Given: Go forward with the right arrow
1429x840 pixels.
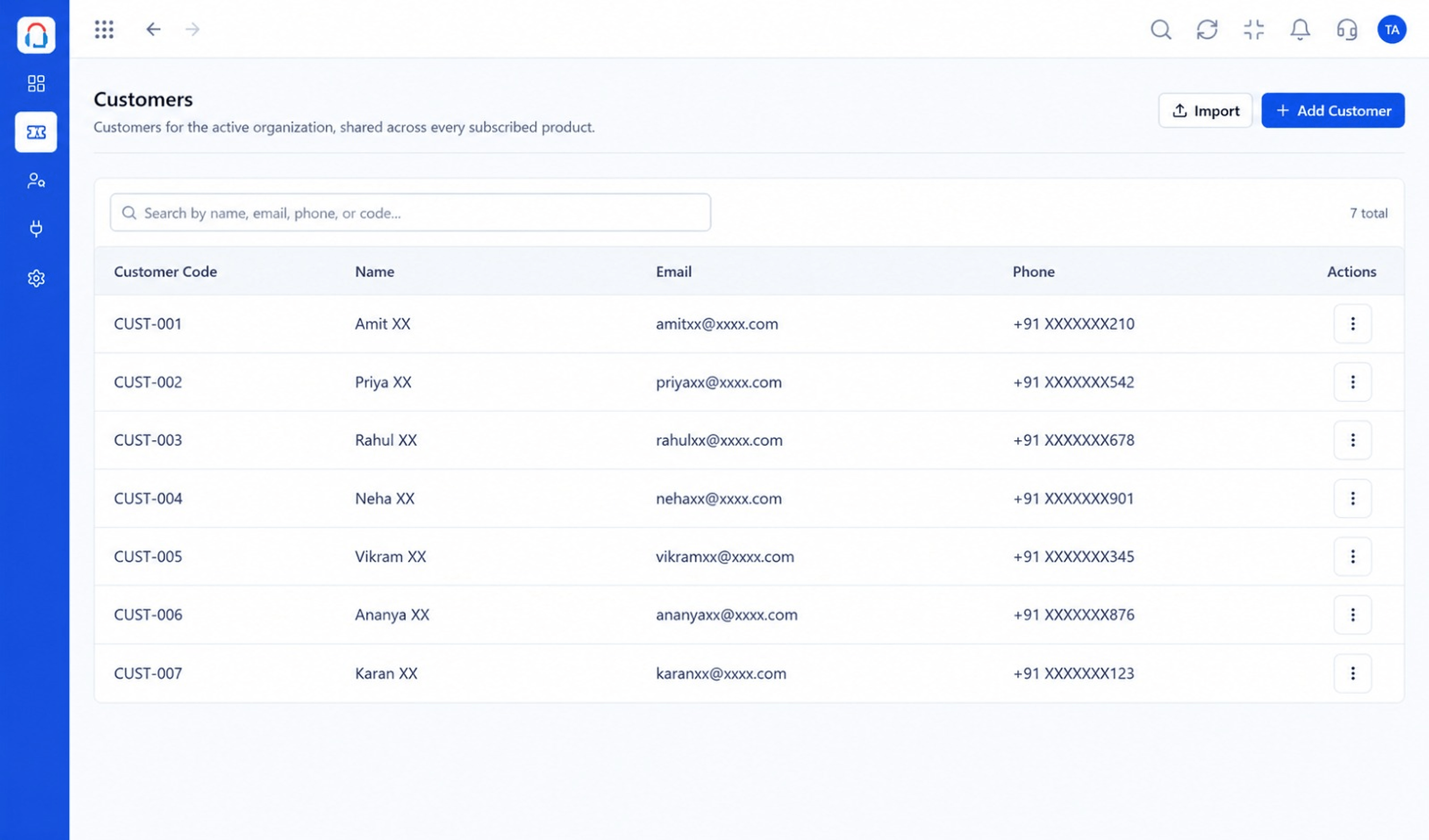Looking at the screenshot, I should [193, 29].
